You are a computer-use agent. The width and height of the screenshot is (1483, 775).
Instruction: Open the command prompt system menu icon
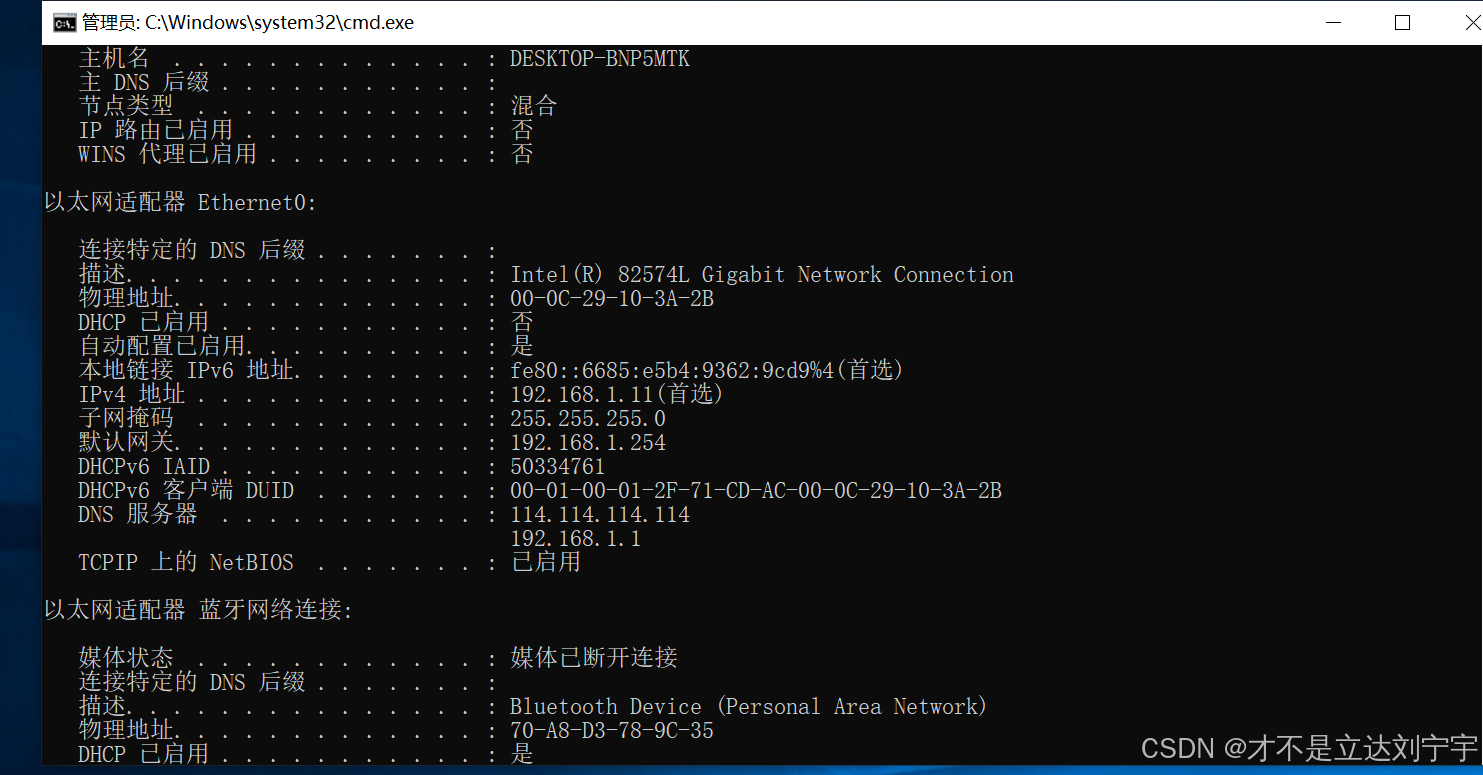64,22
